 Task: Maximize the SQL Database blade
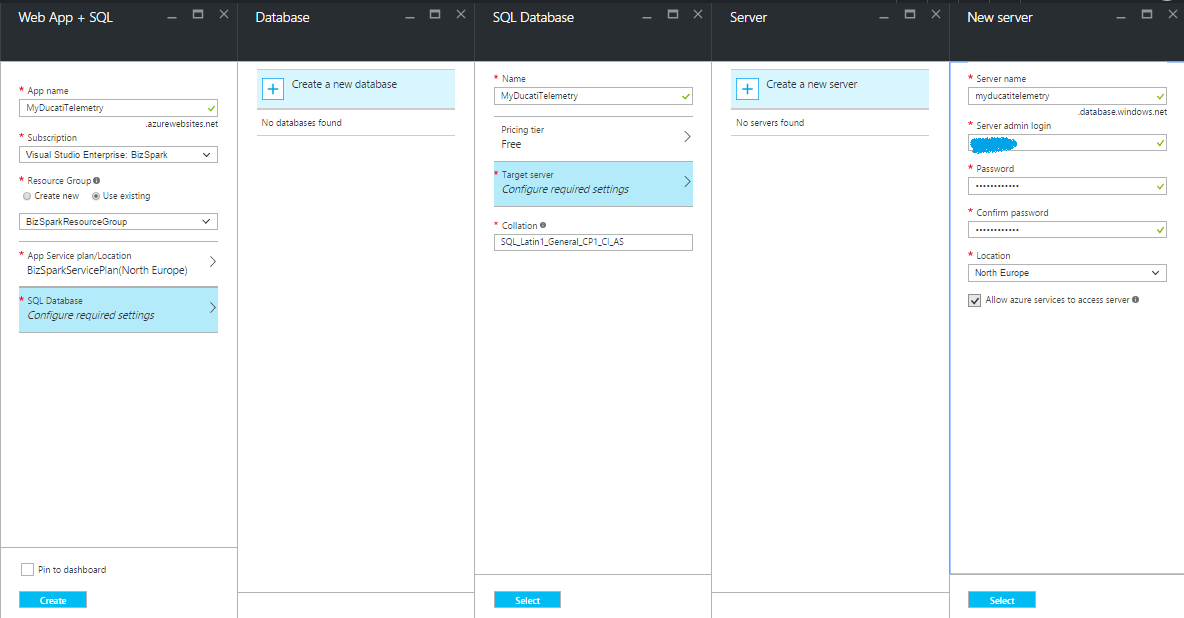coord(672,14)
